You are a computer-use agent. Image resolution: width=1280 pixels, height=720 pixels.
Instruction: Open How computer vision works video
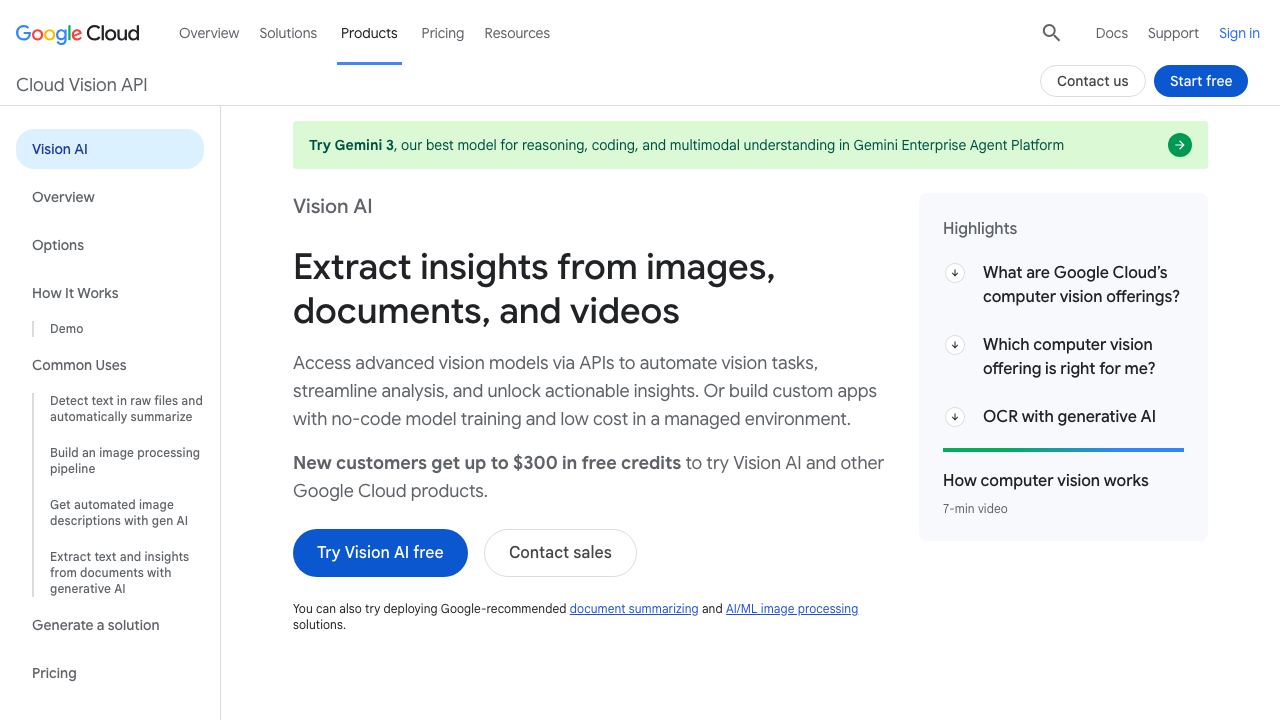(x=1046, y=480)
